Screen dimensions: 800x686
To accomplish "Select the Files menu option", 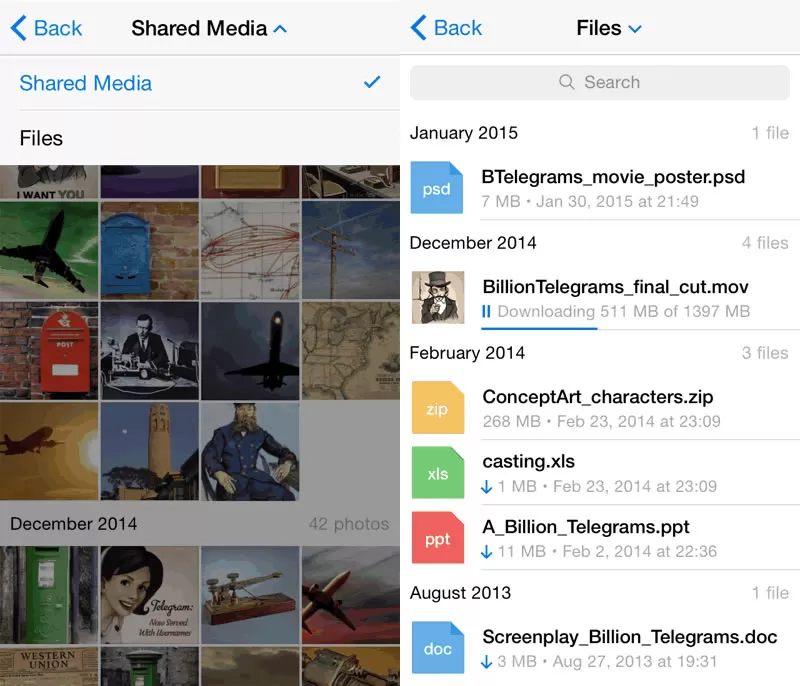I will click(x=200, y=138).
